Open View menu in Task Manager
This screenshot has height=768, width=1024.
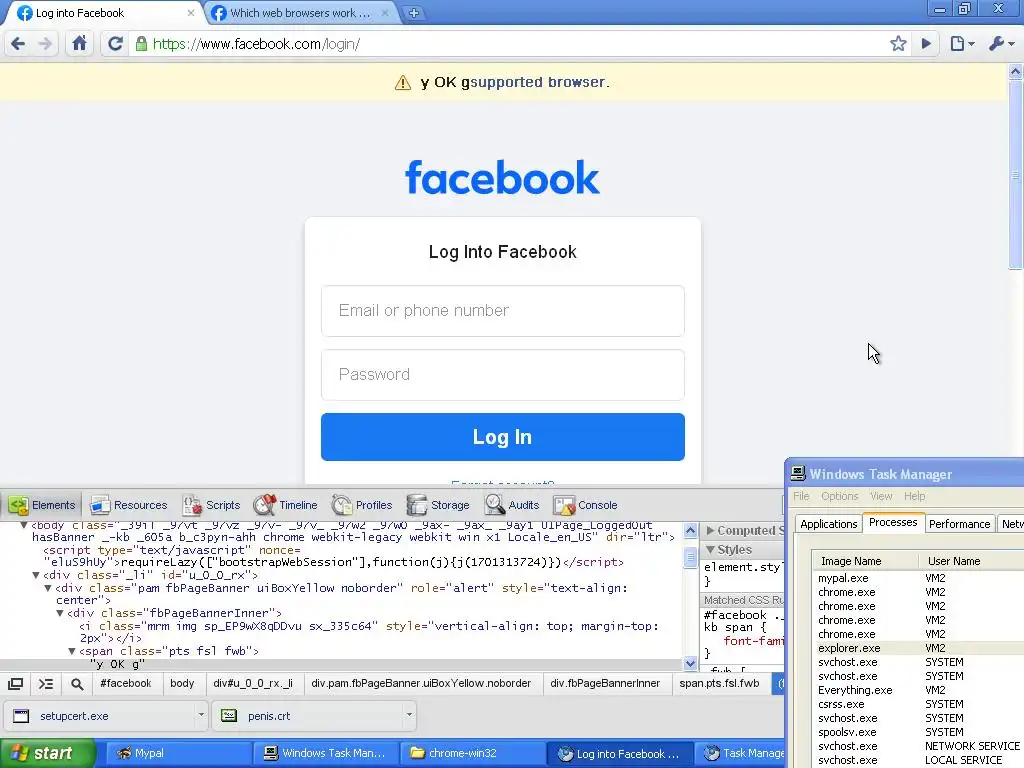pos(881,496)
